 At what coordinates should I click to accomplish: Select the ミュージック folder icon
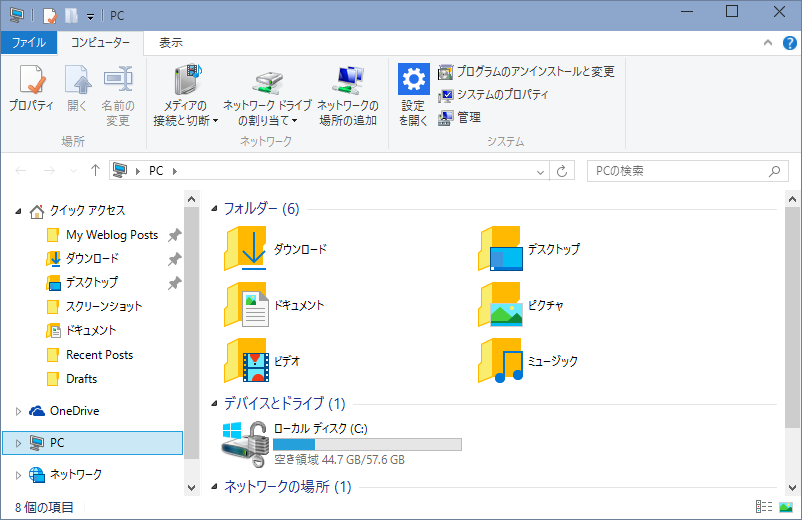(x=500, y=361)
